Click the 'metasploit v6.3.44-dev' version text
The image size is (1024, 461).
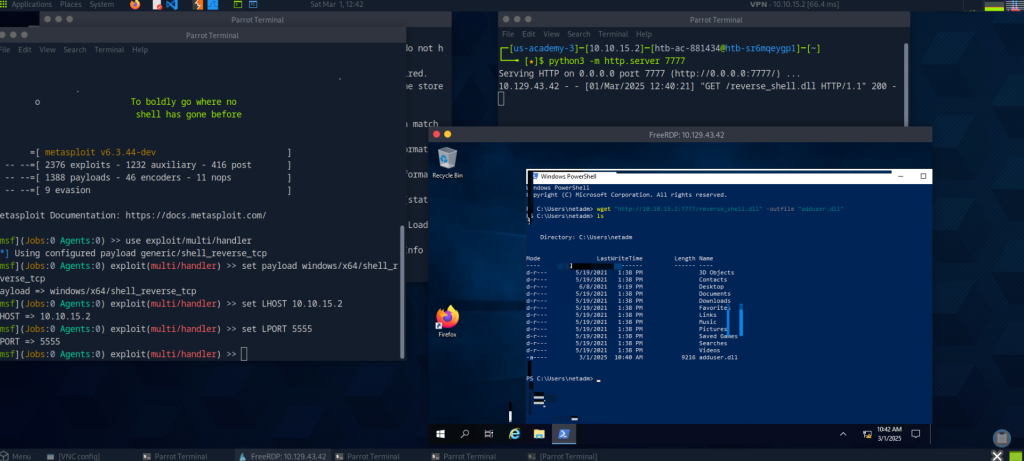(x=100, y=151)
